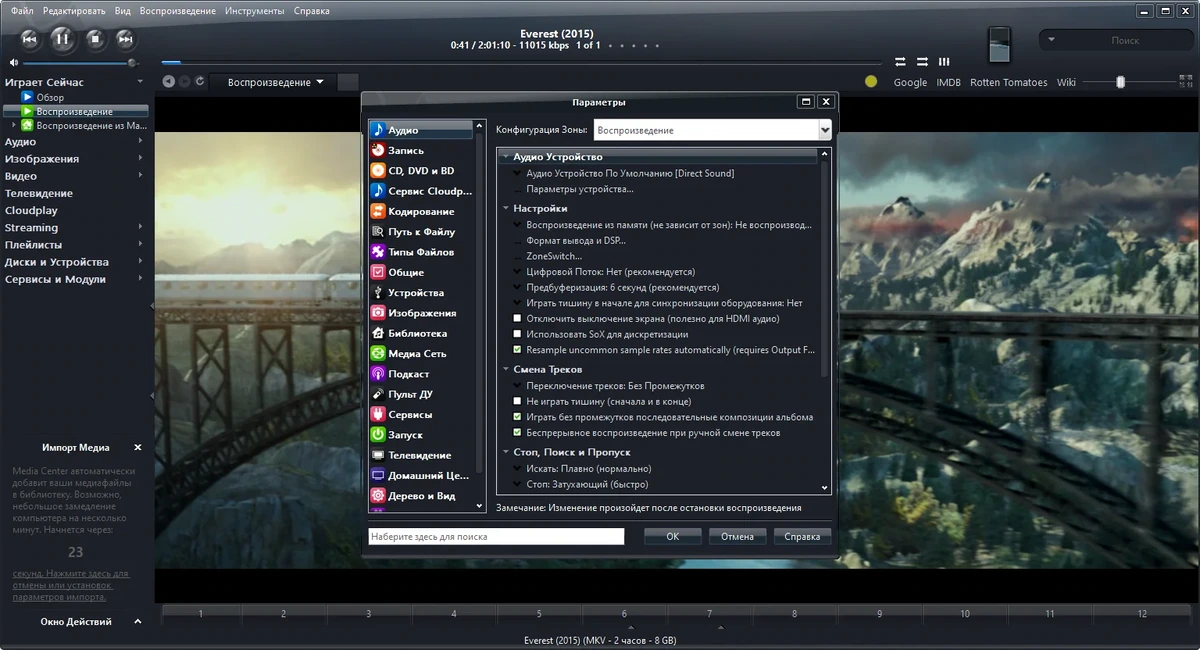Open the Инструменты menu
1200x650 pixels.
[x=255, y=11]
